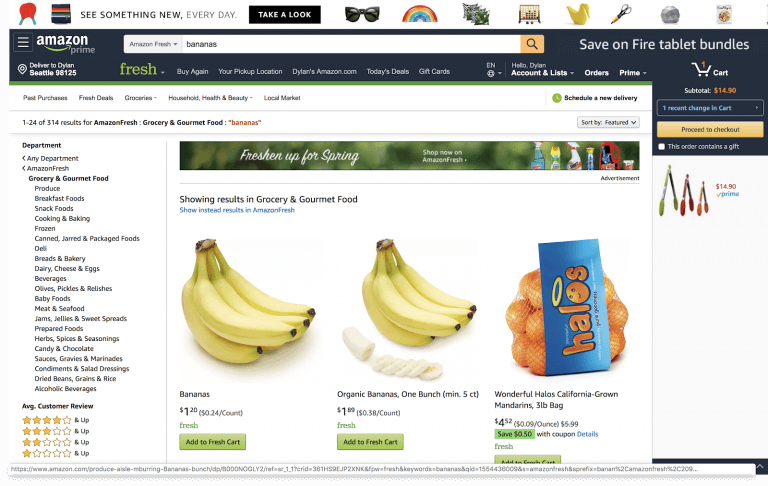
Task: Click the sunglasses icon in top banner
Action: pyautogui.click(x=362, y=14)
